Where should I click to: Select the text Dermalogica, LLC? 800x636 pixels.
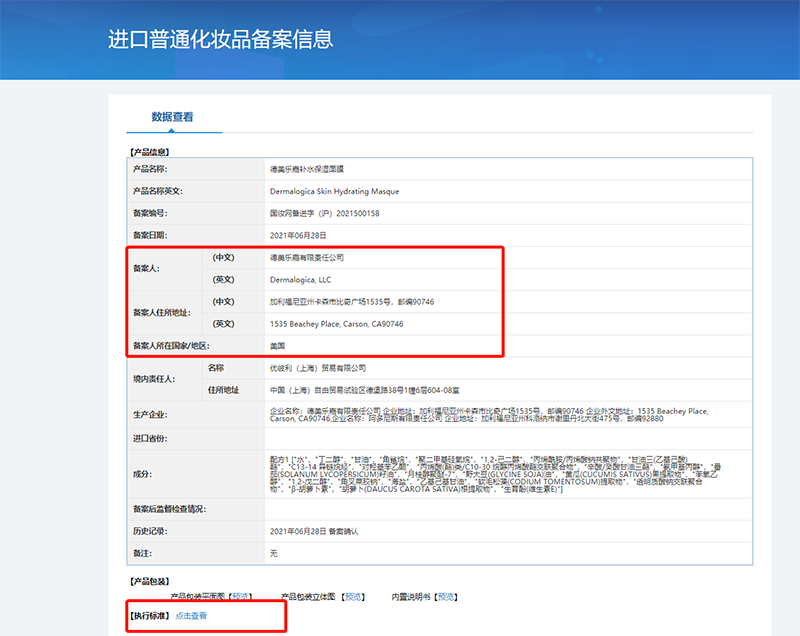pos(301,279)
